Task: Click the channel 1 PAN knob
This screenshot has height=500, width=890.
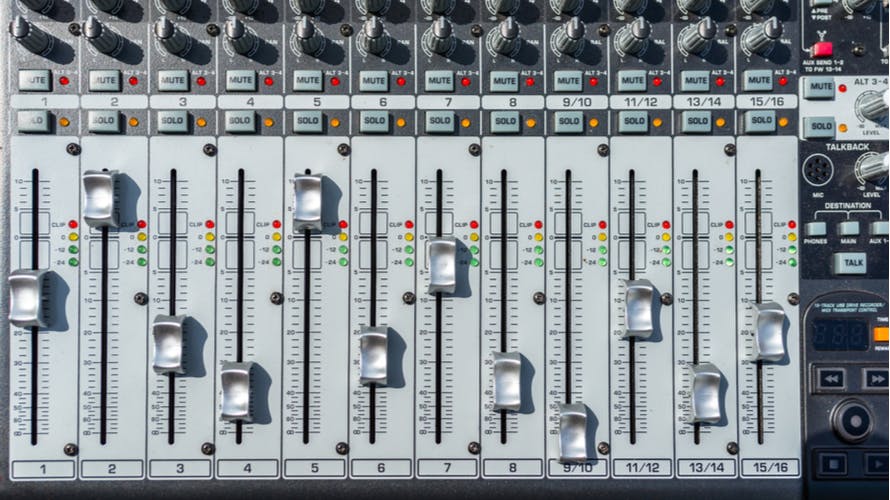Action: (28, 35)
